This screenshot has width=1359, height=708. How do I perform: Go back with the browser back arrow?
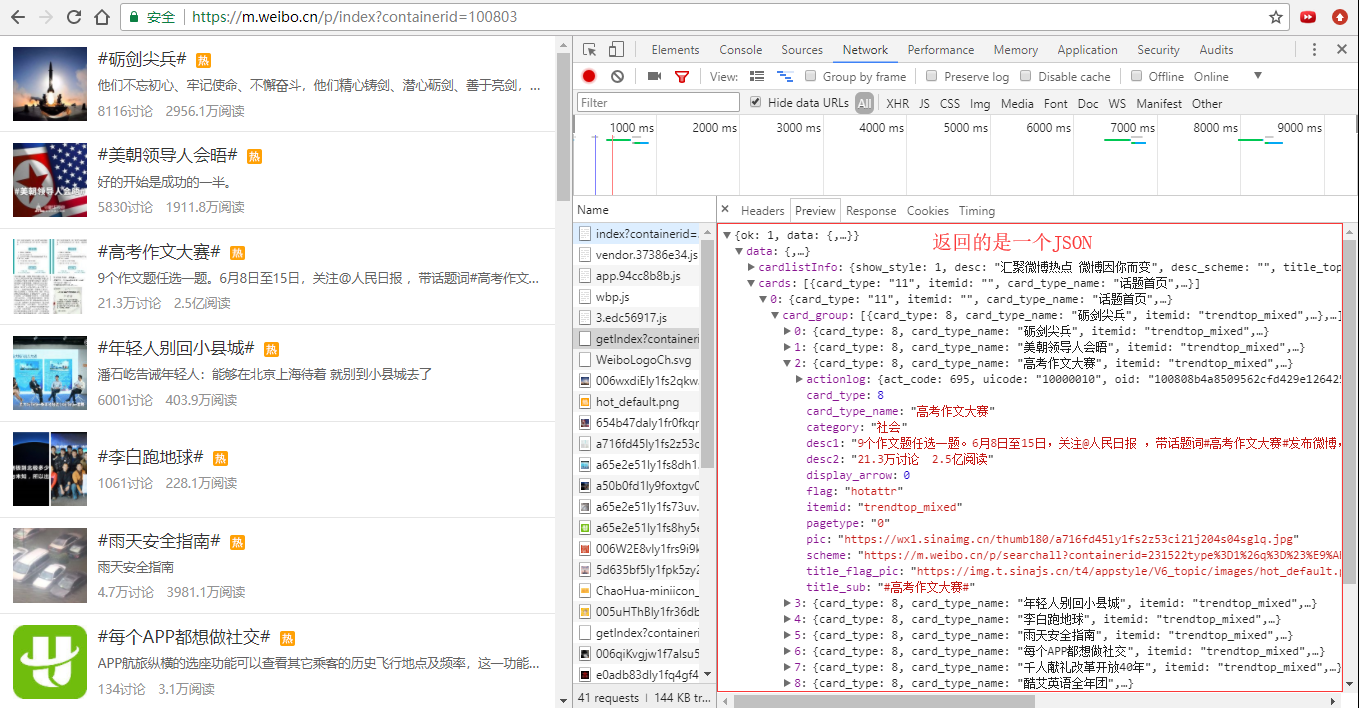pyautogui.click(x=16, y=17)
